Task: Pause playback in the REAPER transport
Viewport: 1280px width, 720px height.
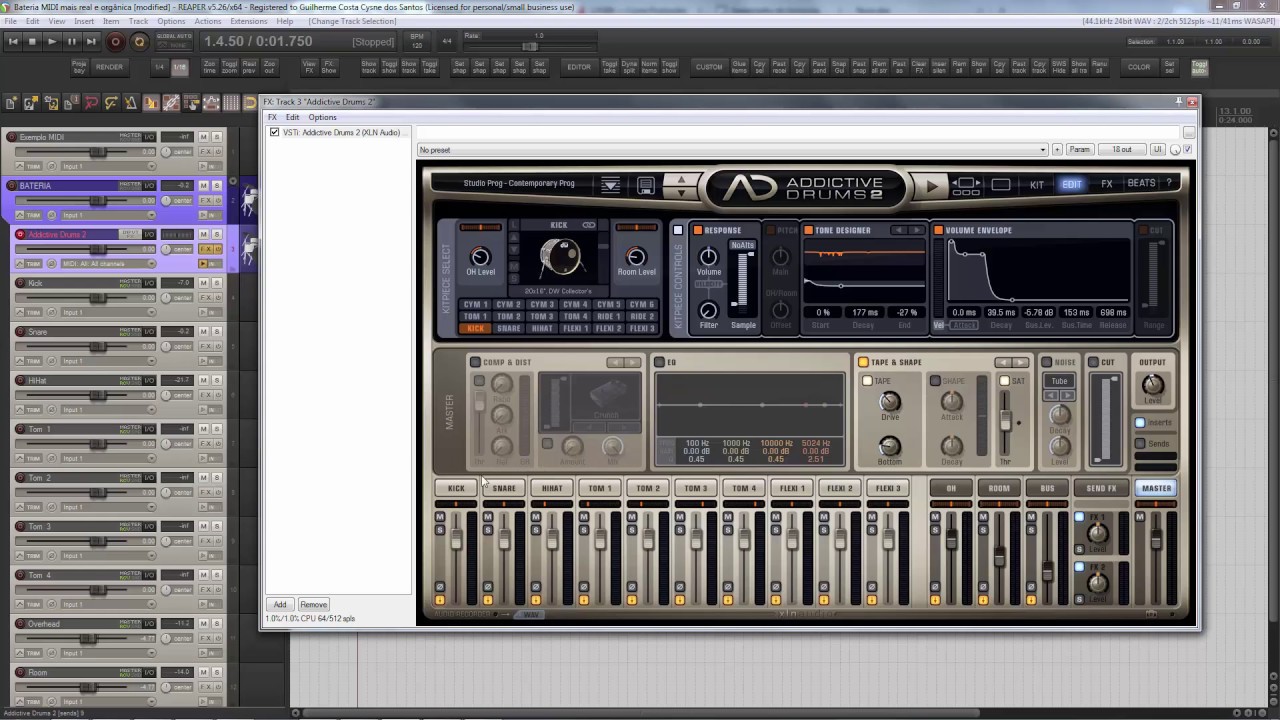Action: coord(71,41)
